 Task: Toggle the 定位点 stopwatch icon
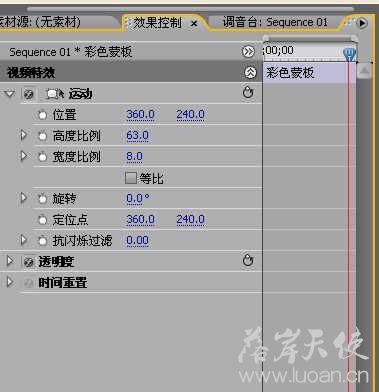tap(42, 220)
